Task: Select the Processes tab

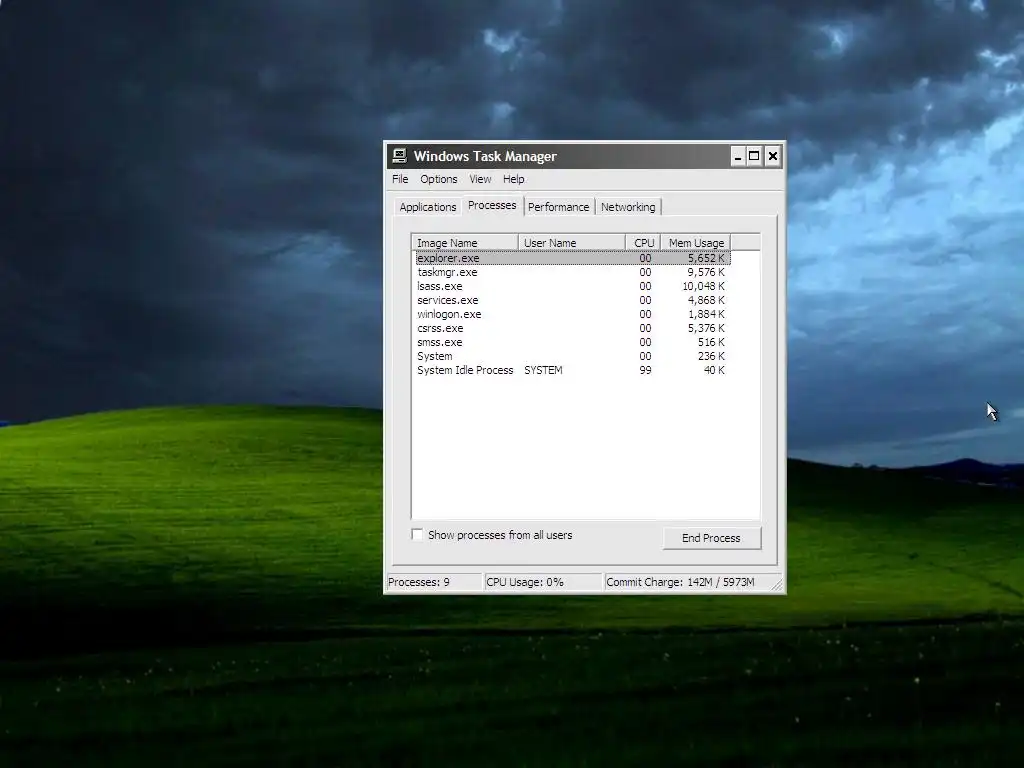Action: tap(492, 205)
